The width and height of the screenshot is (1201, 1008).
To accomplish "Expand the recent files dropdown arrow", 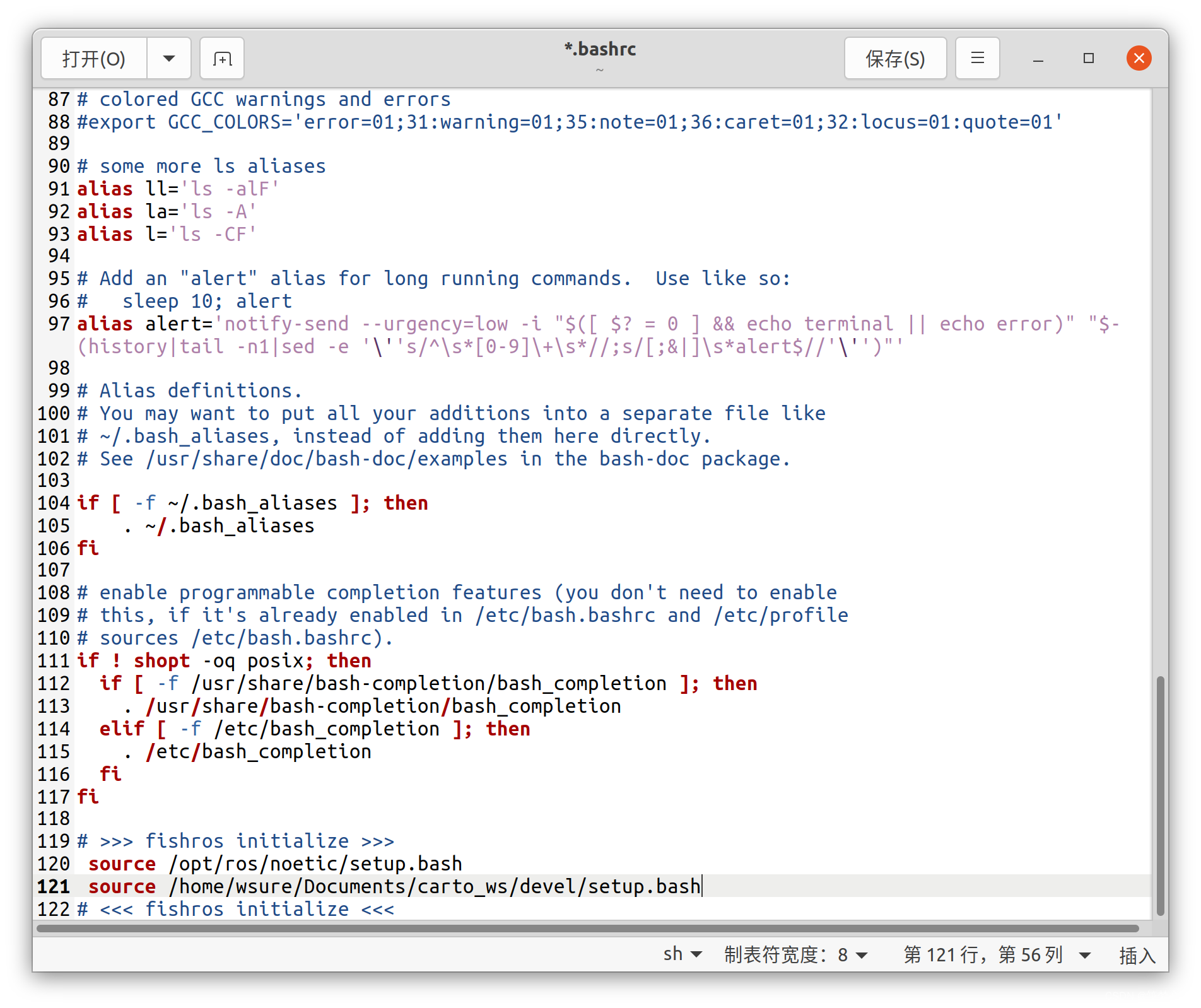I will (x=169, y=59).
